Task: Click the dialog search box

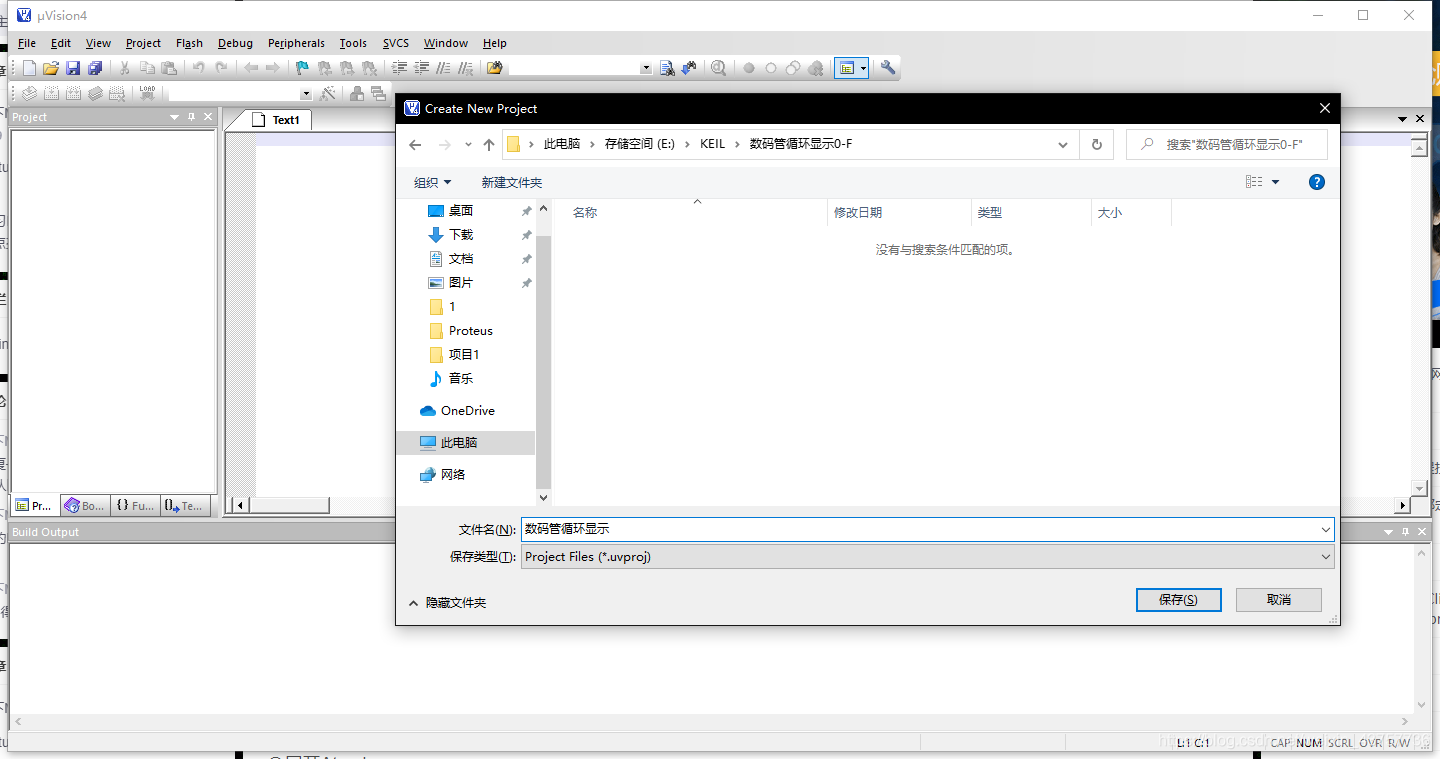Action: tap(1227, 144)
